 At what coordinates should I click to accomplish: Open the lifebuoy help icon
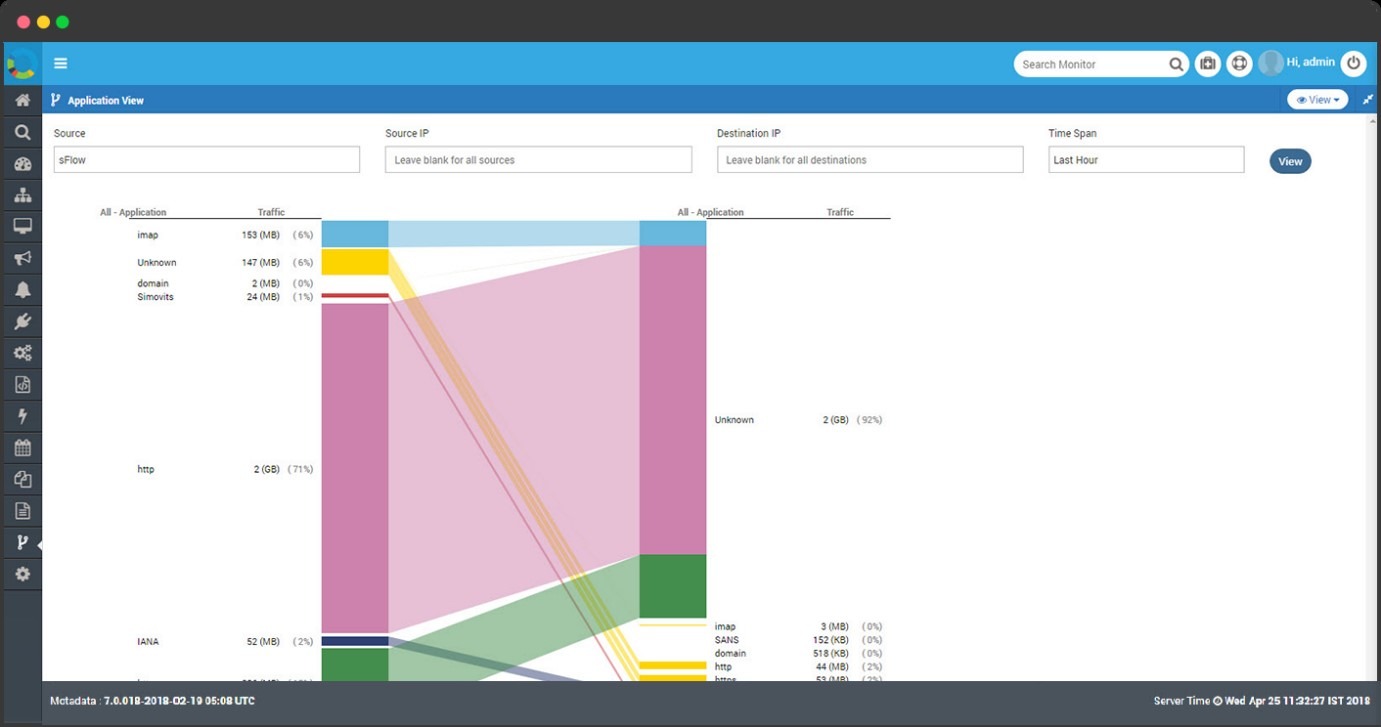[x=1239, y=64]
